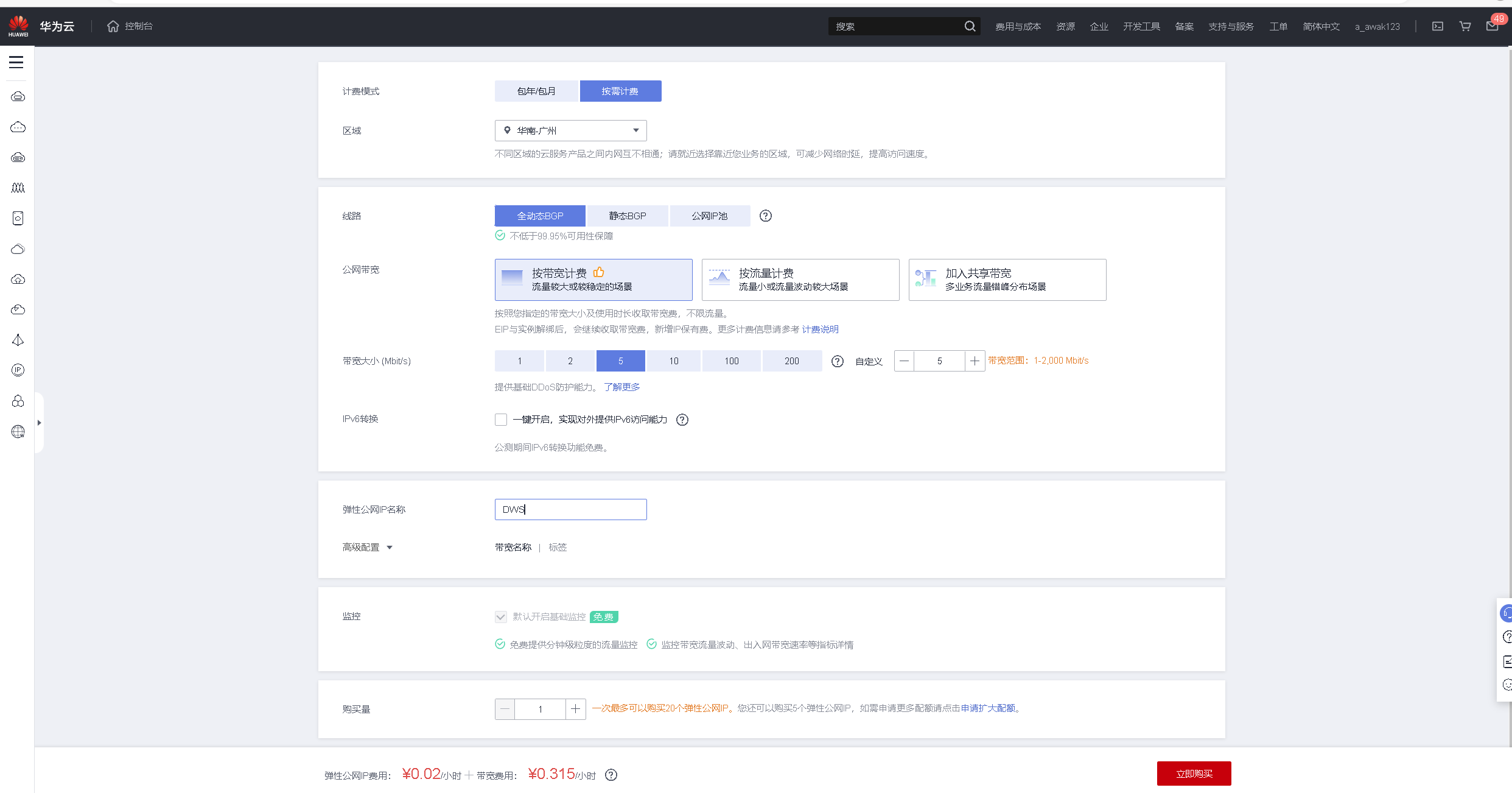Click the globe icon in the sidebar
Screen dimensions: 1512x793
click(18, 431)
